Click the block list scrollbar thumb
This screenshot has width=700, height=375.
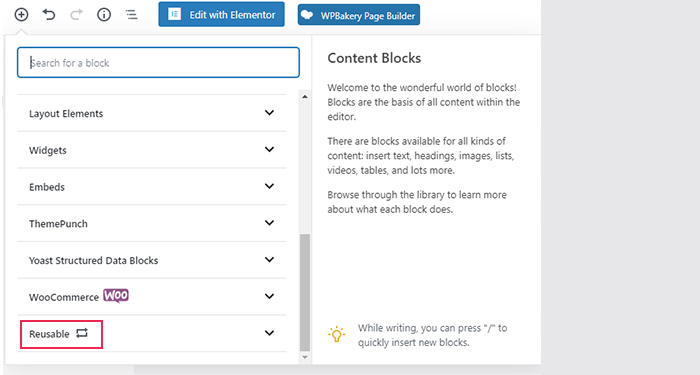tap(305, 292)
